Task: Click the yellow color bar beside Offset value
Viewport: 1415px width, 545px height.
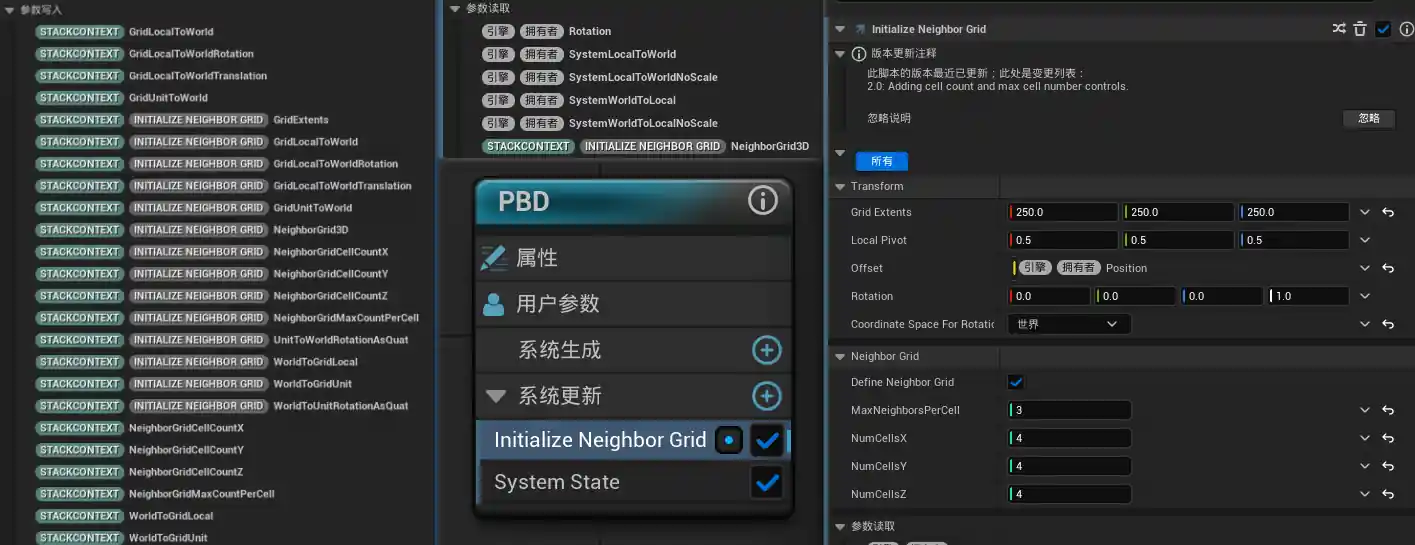Action: 1014,268
